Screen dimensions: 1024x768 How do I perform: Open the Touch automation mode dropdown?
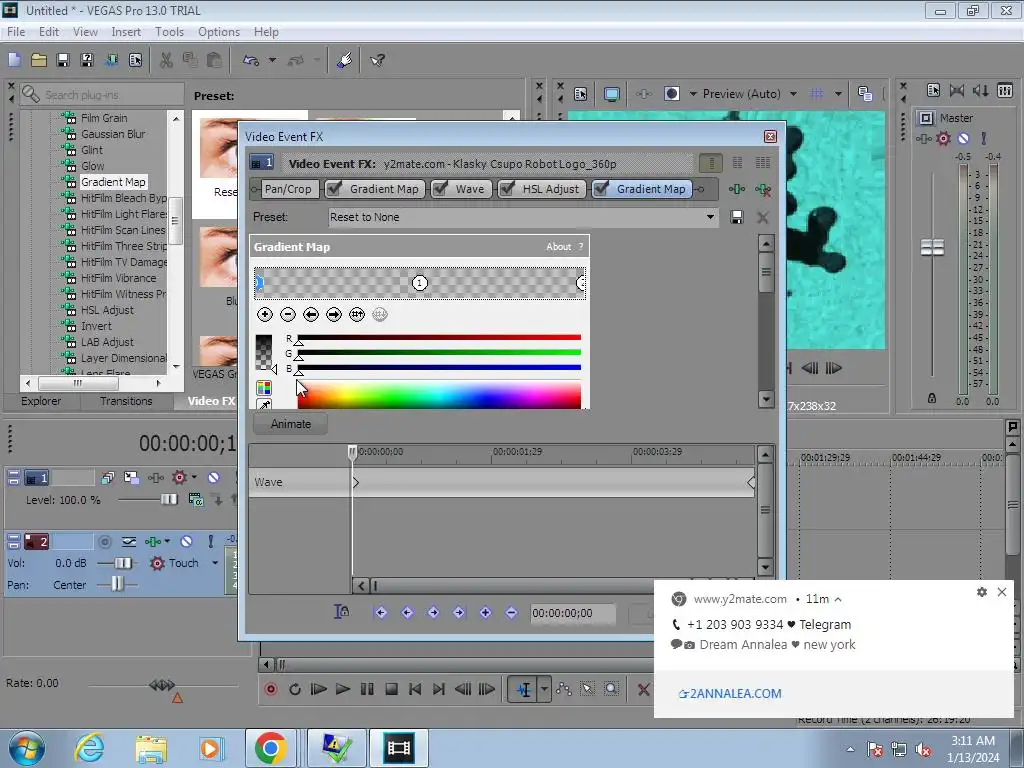tap(215, 563)
